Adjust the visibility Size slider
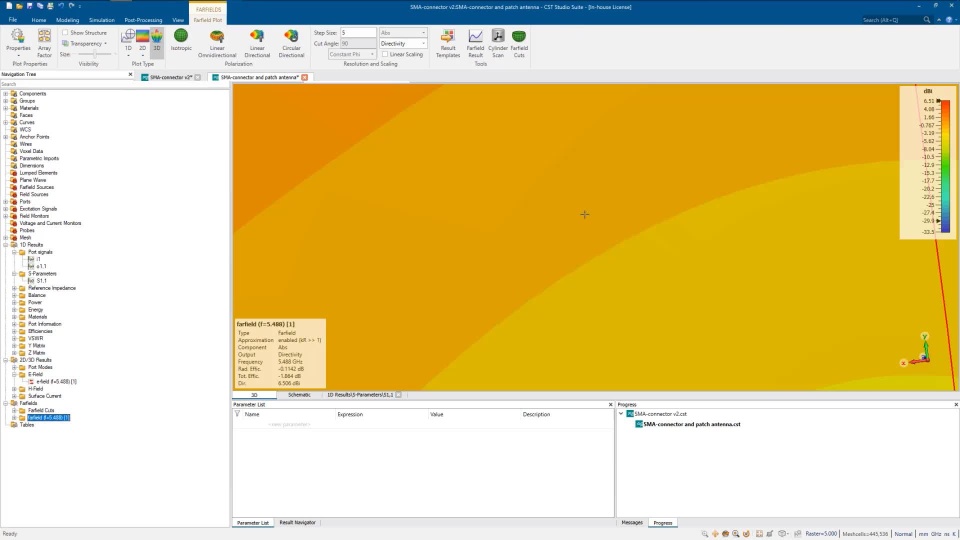 tap(94, 54)
